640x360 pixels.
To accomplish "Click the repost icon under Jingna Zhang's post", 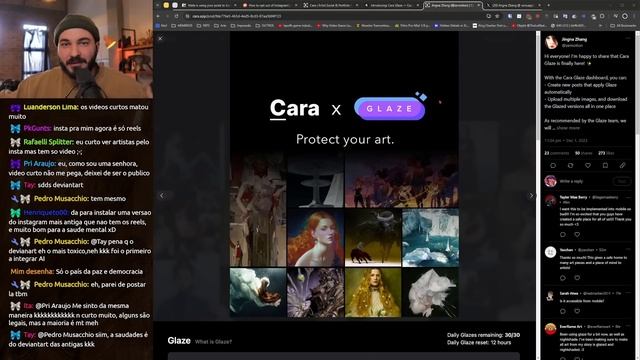I will point(570,165).
